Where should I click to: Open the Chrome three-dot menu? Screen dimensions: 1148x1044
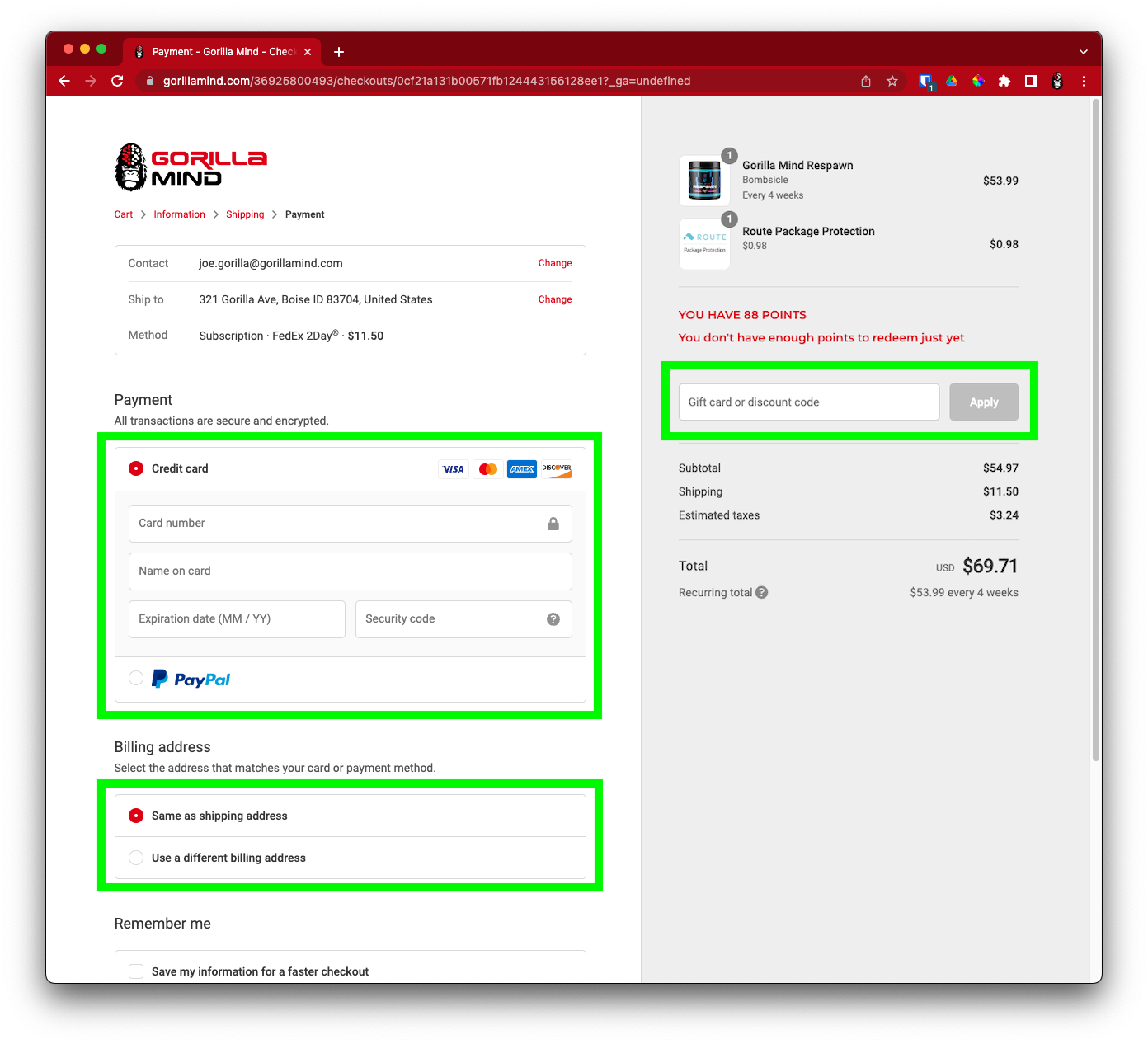coord(1084,81)
